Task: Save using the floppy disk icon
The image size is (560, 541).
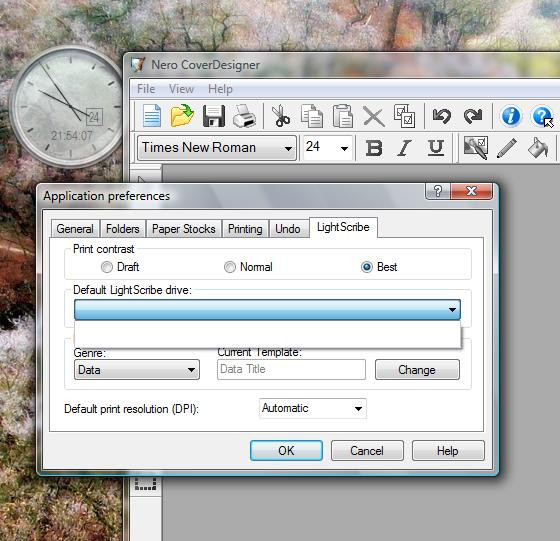Action: coord(214,116)
